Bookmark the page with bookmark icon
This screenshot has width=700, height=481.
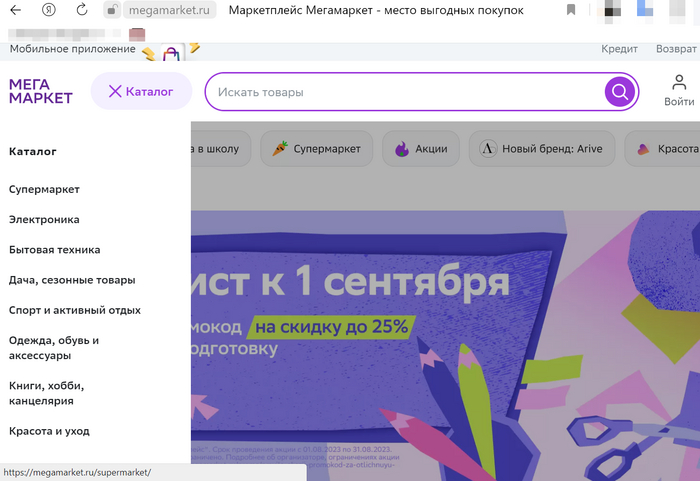pyautogui.click(x=571, y=10)
